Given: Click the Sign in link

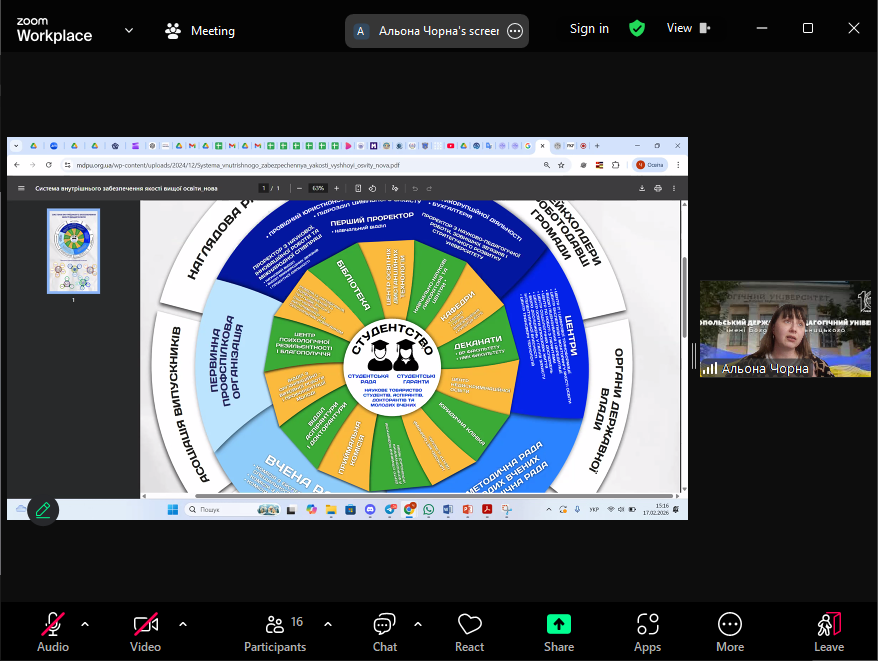Looking at the screenshot, I should click(x=589, y=29).
